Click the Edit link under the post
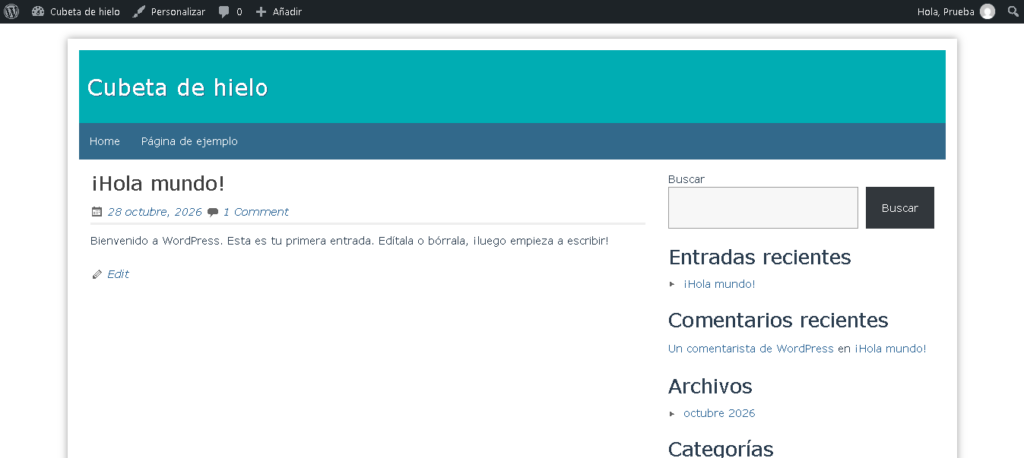The width and height of the screenshot is (1024, 458). [x=118, y=274]
